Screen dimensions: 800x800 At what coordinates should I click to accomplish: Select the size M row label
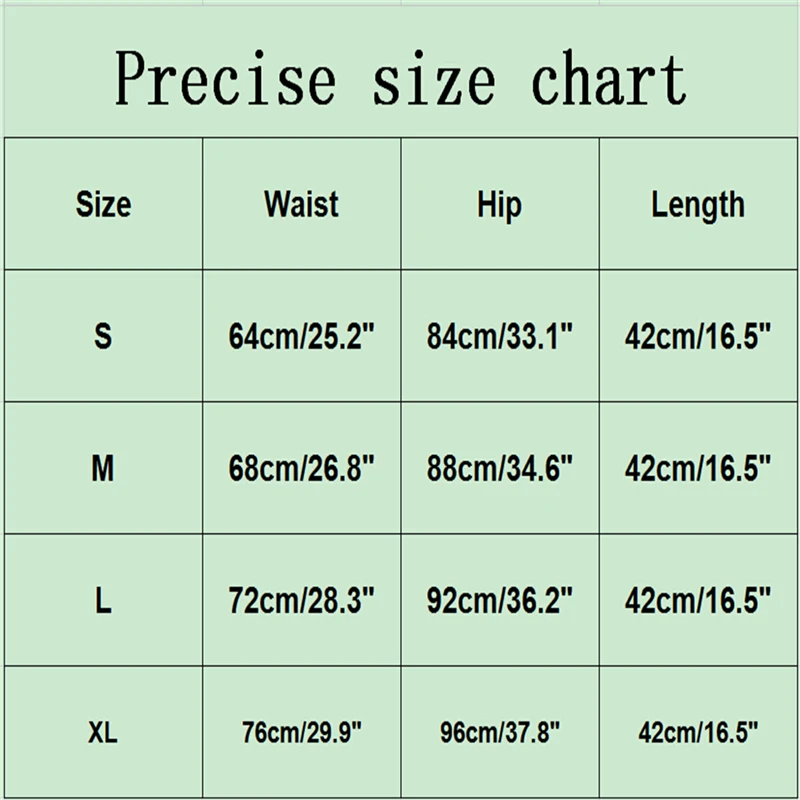tap(103, 468)
